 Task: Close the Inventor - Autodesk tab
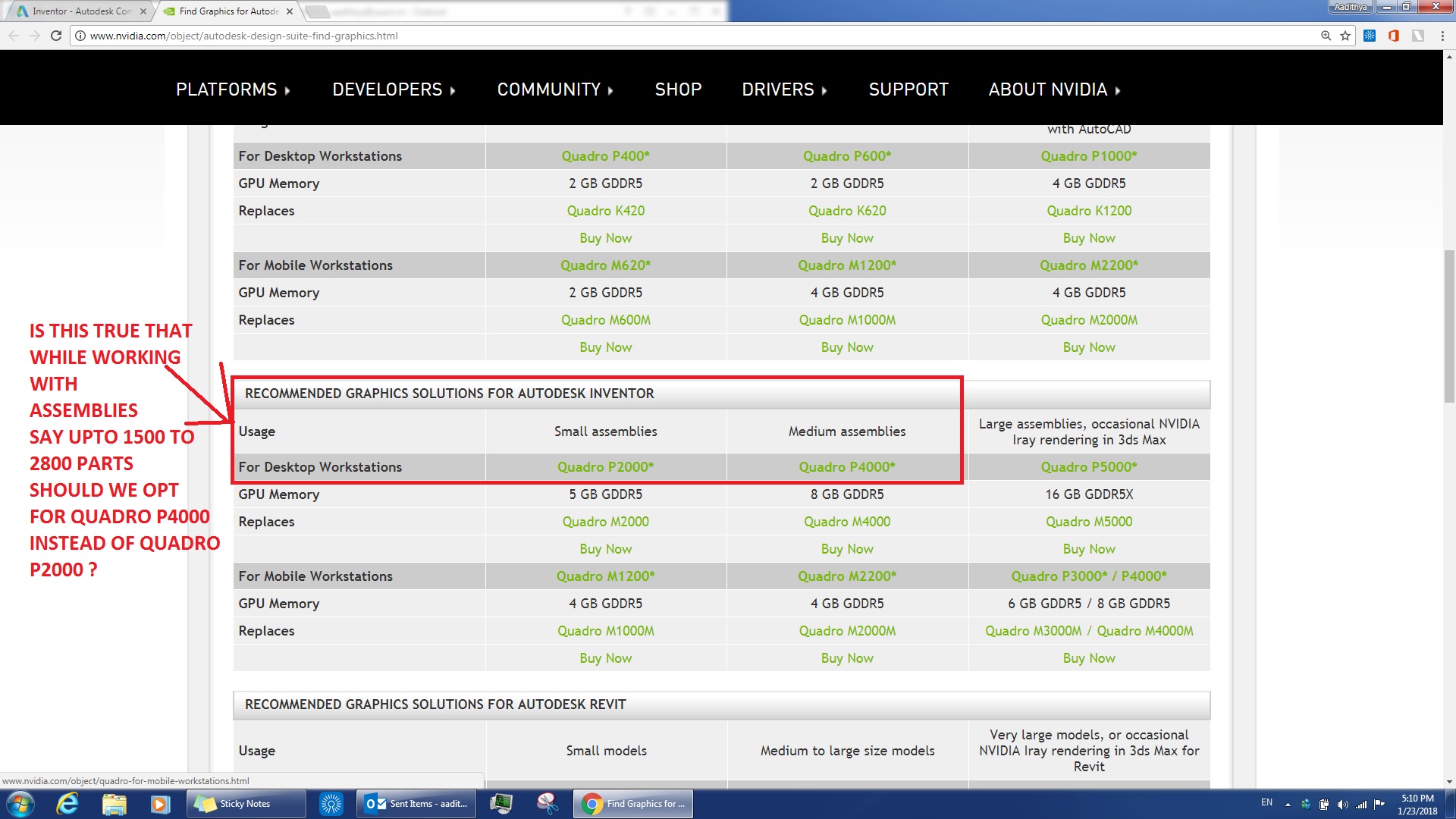pos(143,11)
